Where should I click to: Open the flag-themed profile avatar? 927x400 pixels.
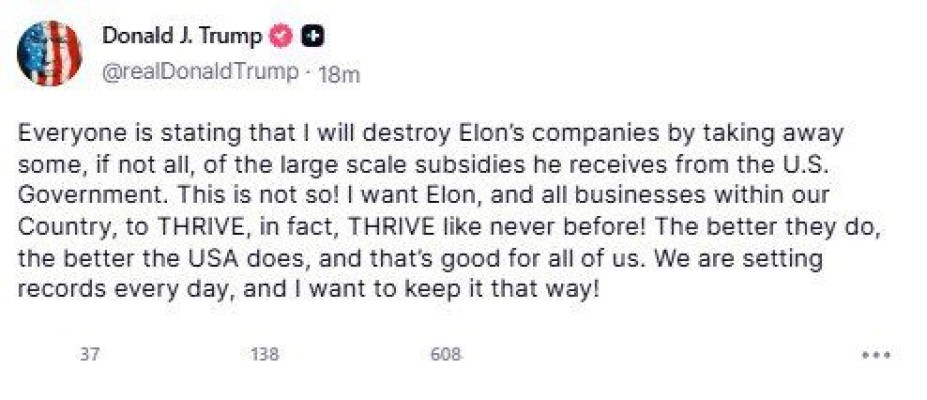click(x=50, y=53)
